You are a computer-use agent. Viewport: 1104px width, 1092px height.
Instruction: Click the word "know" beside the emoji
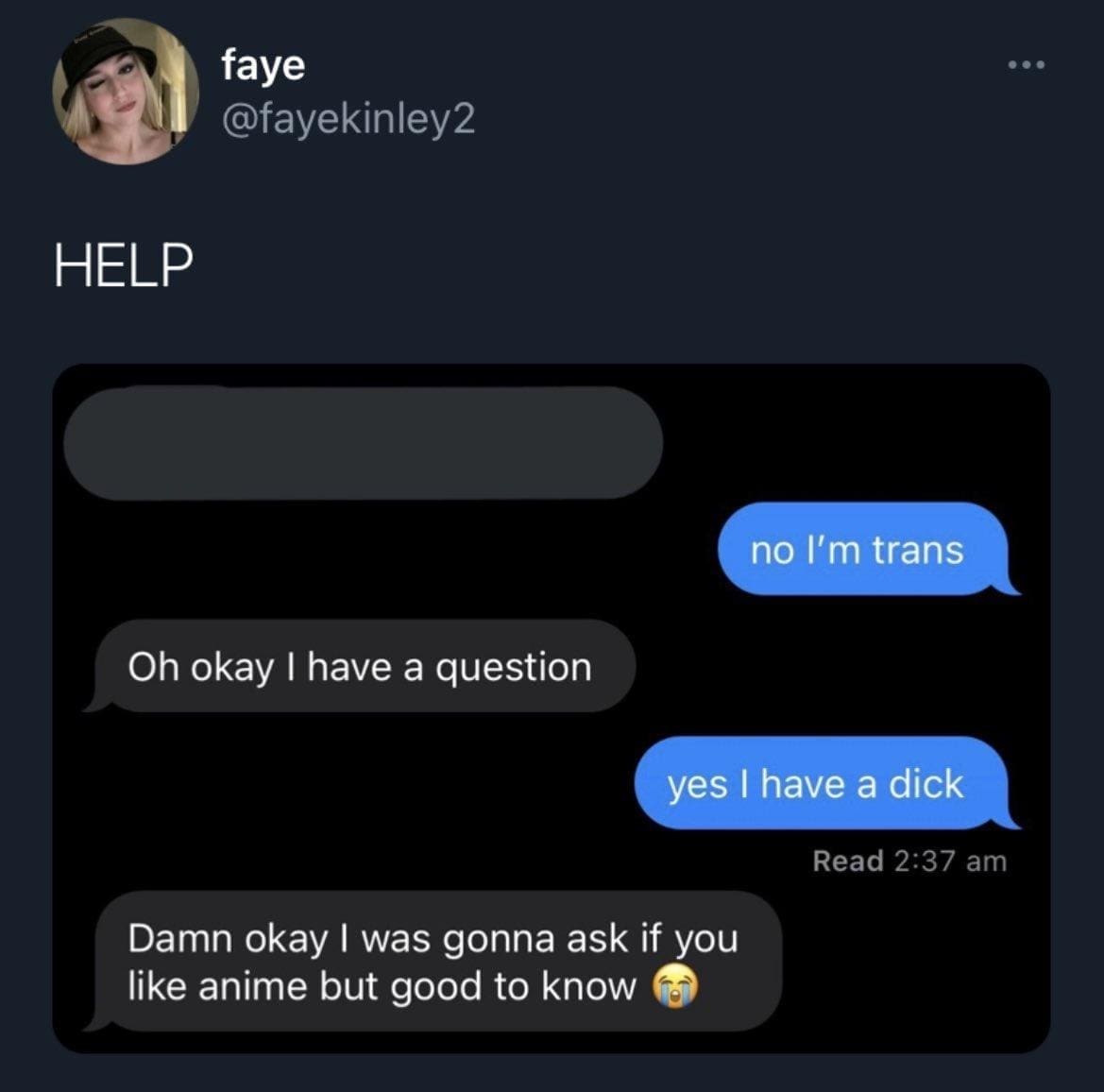[589, 987]
